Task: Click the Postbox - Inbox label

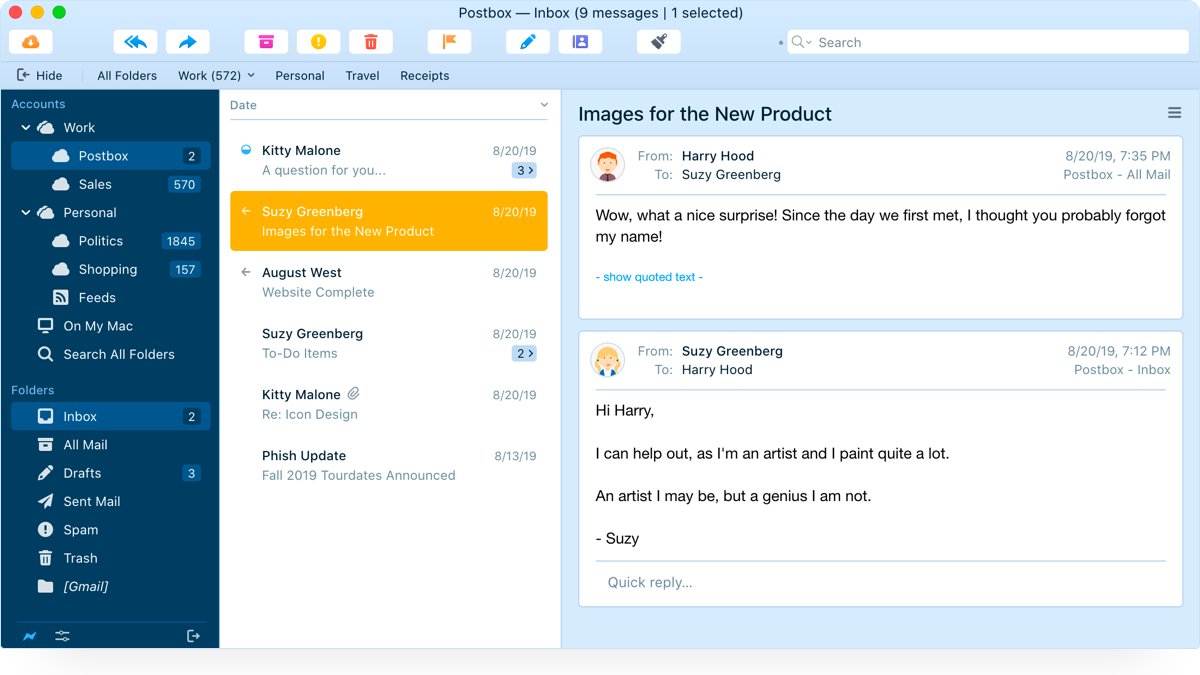Action: pyautogui.click(x=1122, y=369)
